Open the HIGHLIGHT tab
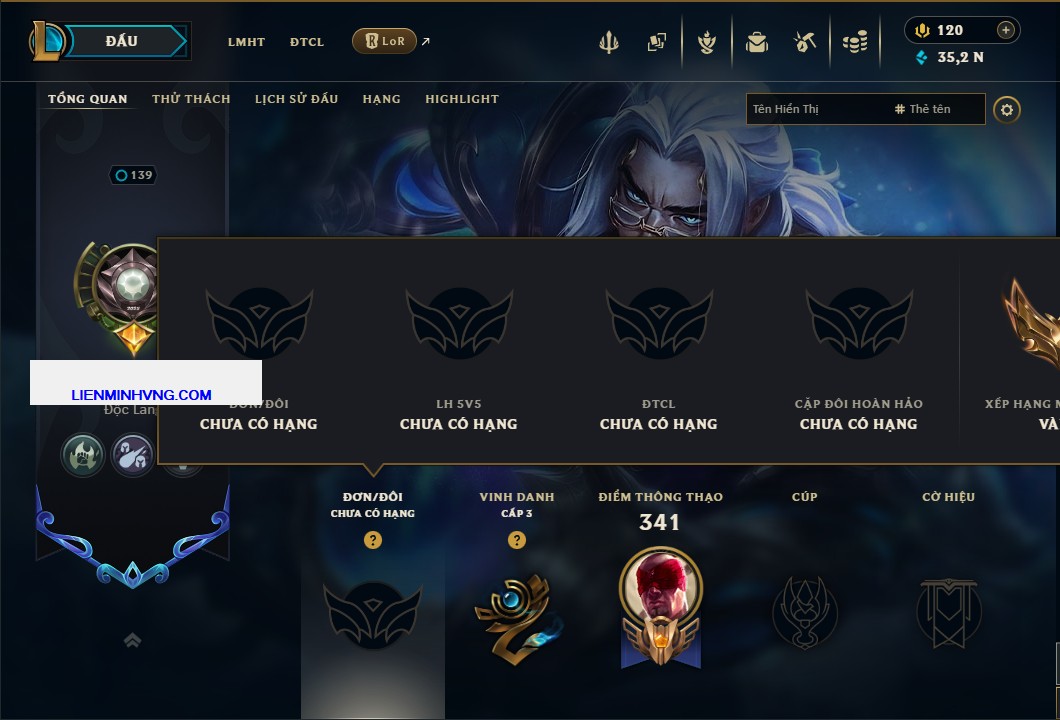This screenshot has width=1060, height=720. 462,99
